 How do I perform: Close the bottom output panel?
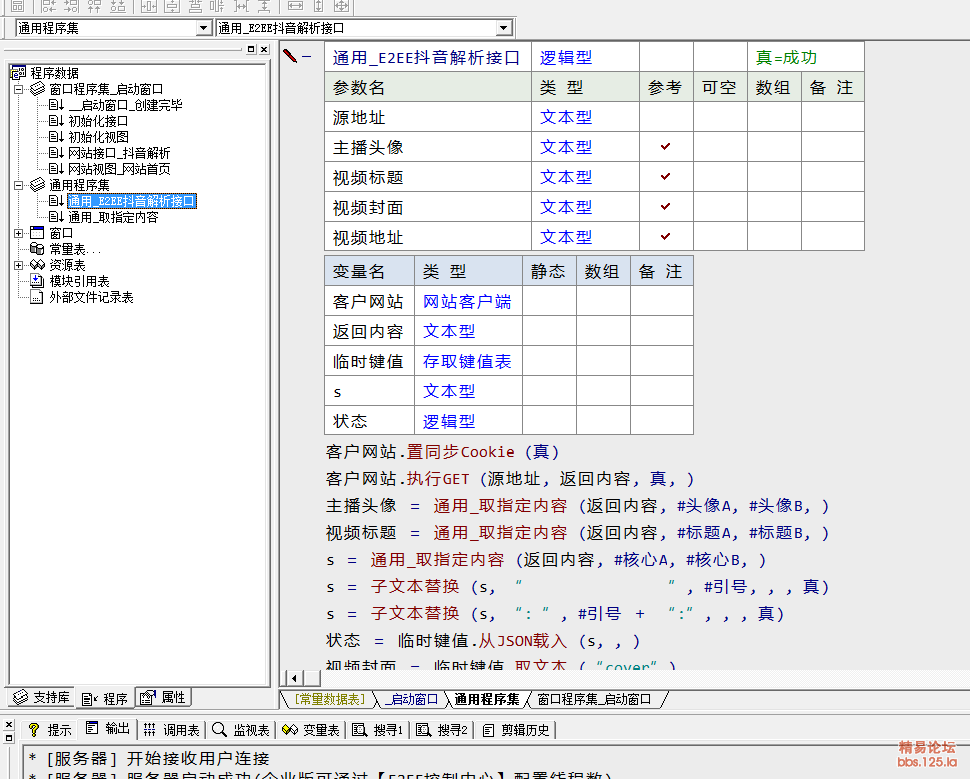coord(9,725)
